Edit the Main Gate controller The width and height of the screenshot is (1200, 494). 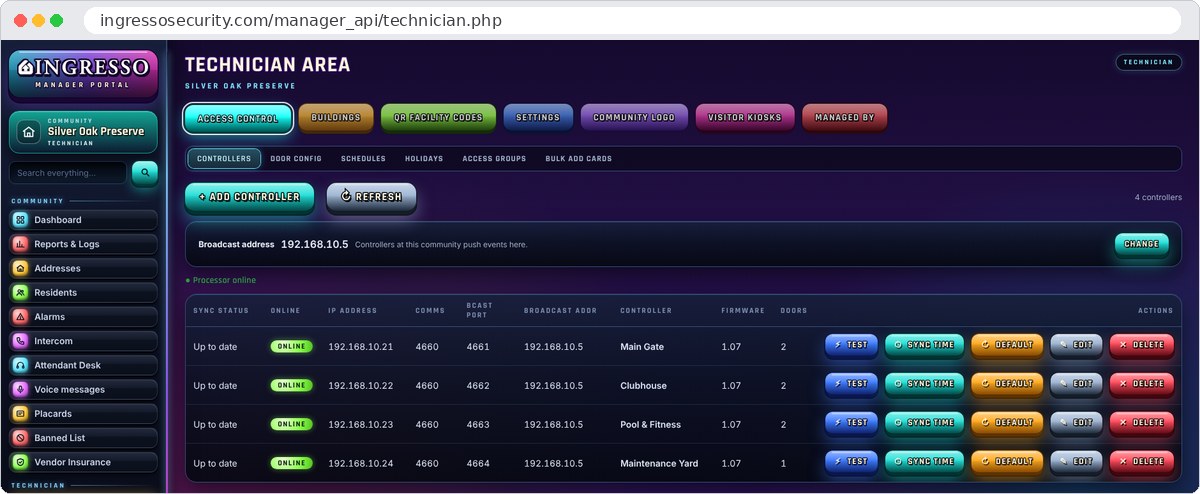pos(1077,345)
